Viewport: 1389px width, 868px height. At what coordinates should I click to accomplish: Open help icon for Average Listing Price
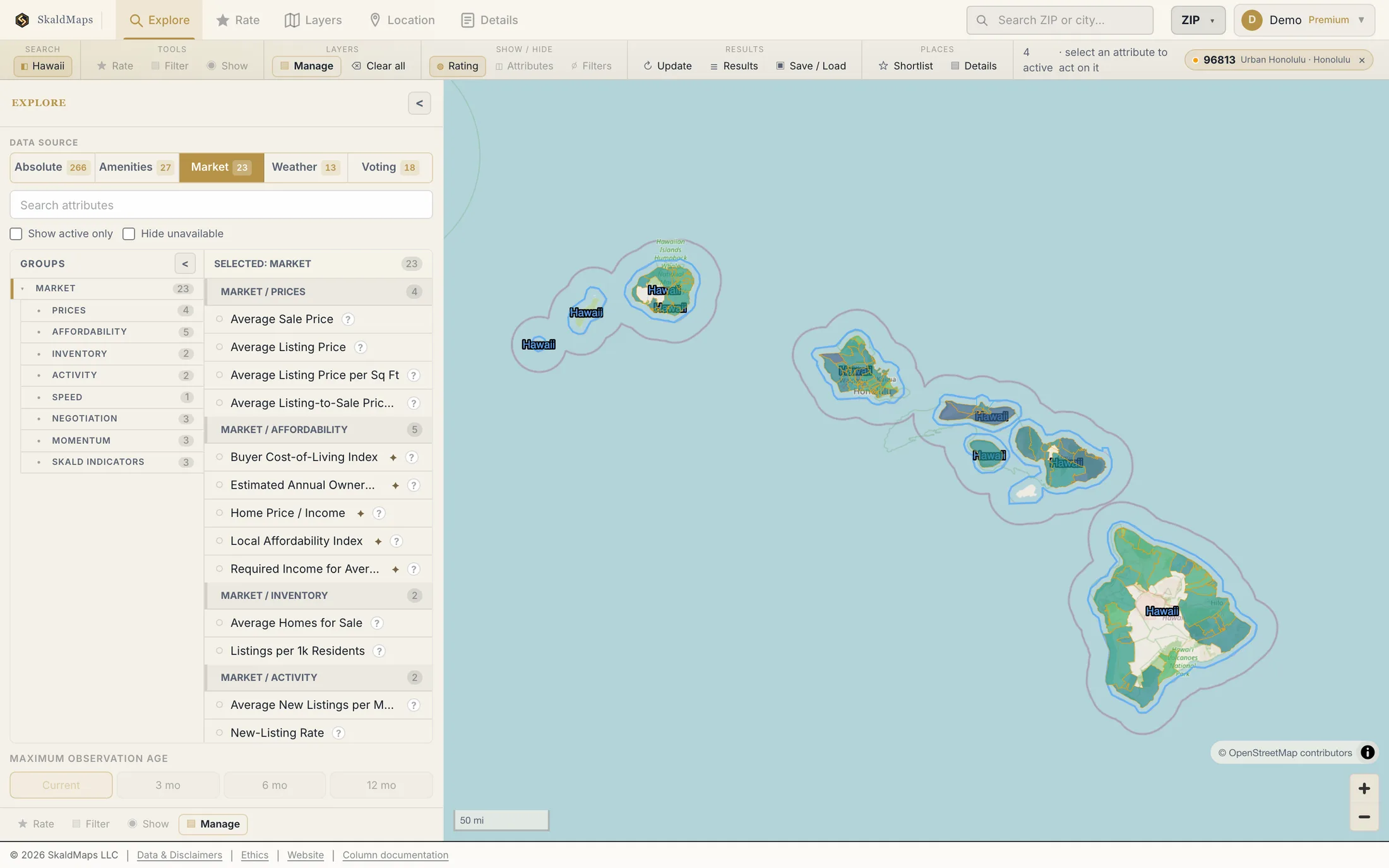pos(360,347)
